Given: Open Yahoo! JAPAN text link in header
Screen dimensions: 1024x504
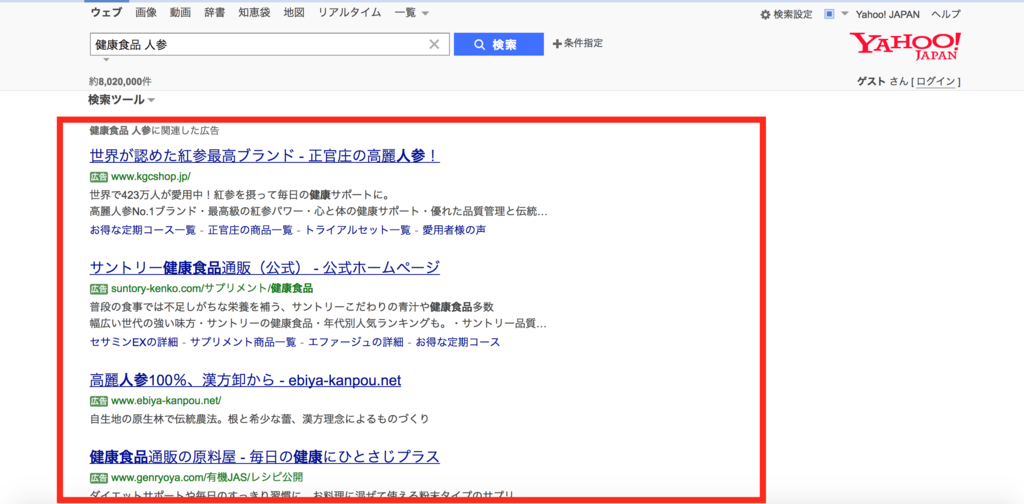Looking at the screenshot, I should pos(888,14).
